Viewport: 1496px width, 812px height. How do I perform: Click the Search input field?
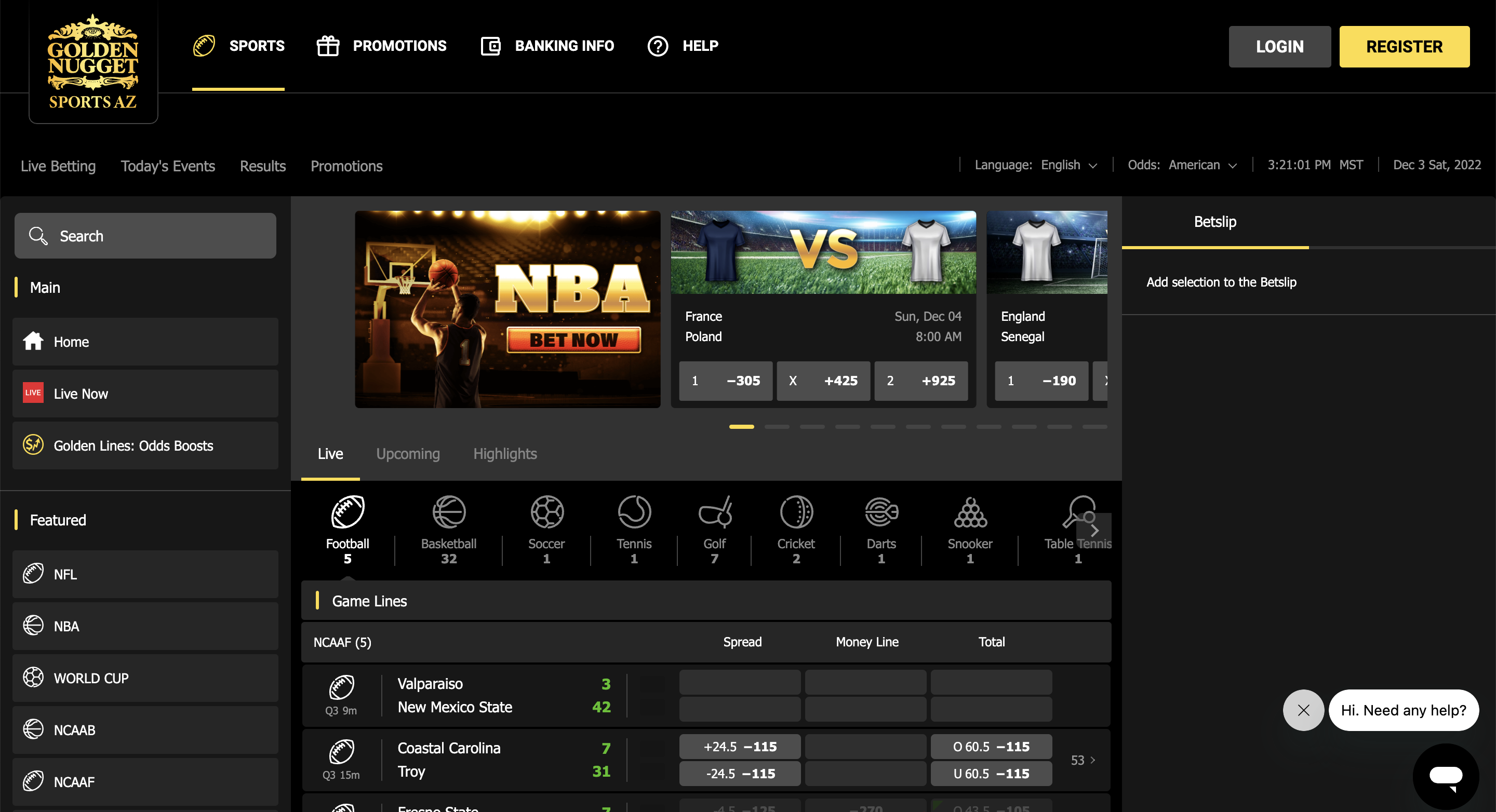point(145,236)
